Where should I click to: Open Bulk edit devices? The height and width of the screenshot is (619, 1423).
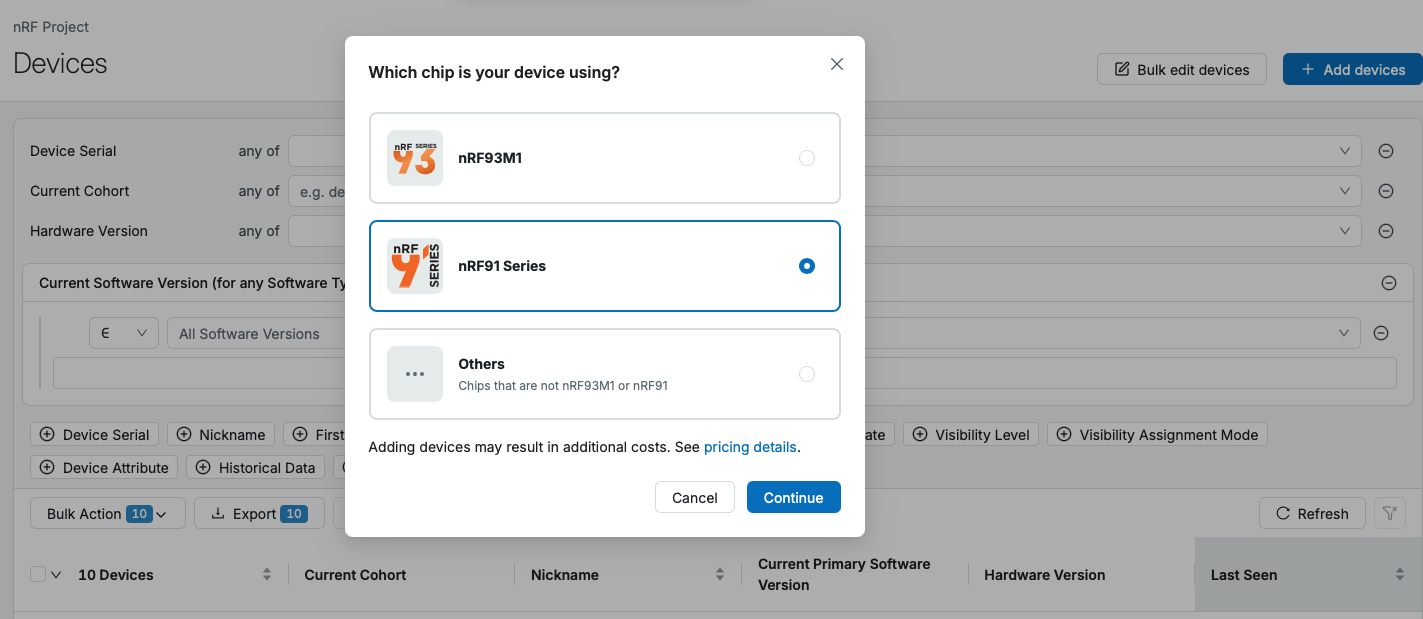[x=1182, y=69]
